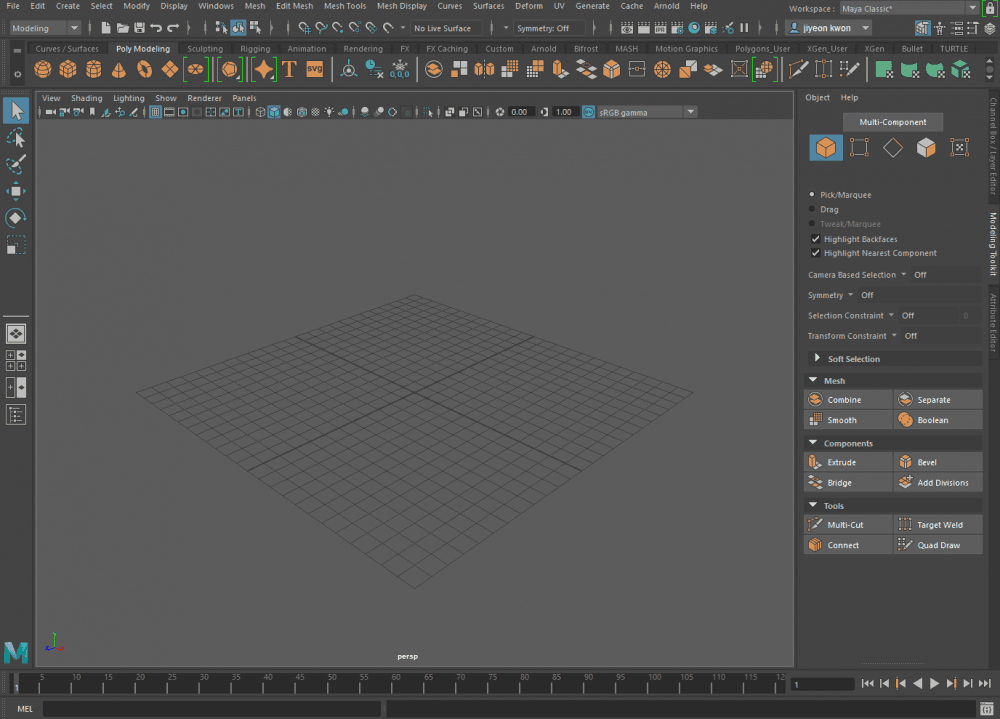This screenshot has height=719, width=1000.
Task: Create a polygon cube from the shelf
Action: point(68,70)
